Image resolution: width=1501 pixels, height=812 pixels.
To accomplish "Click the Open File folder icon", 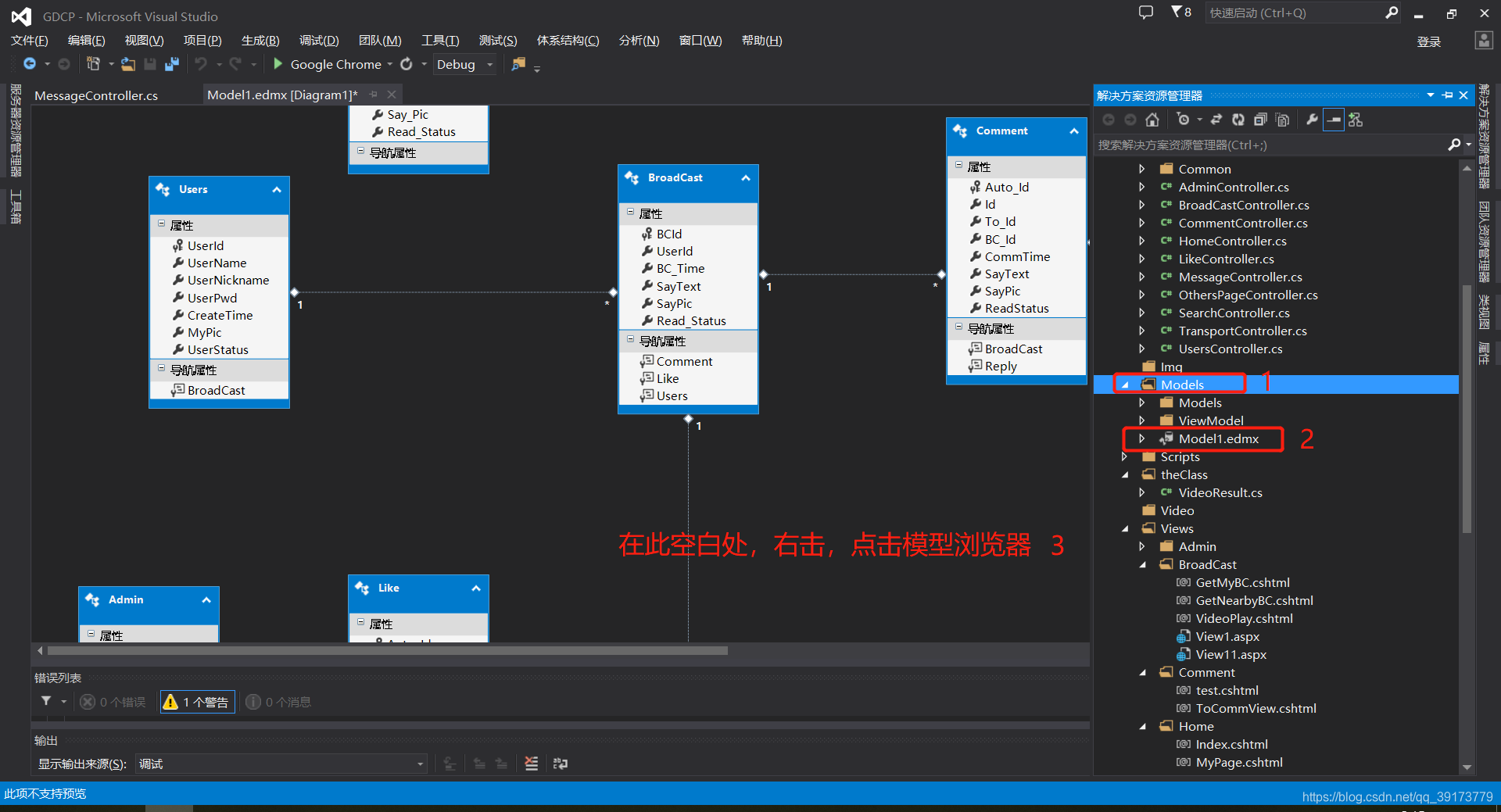I will pyautogui.click(x=127, y=64).
